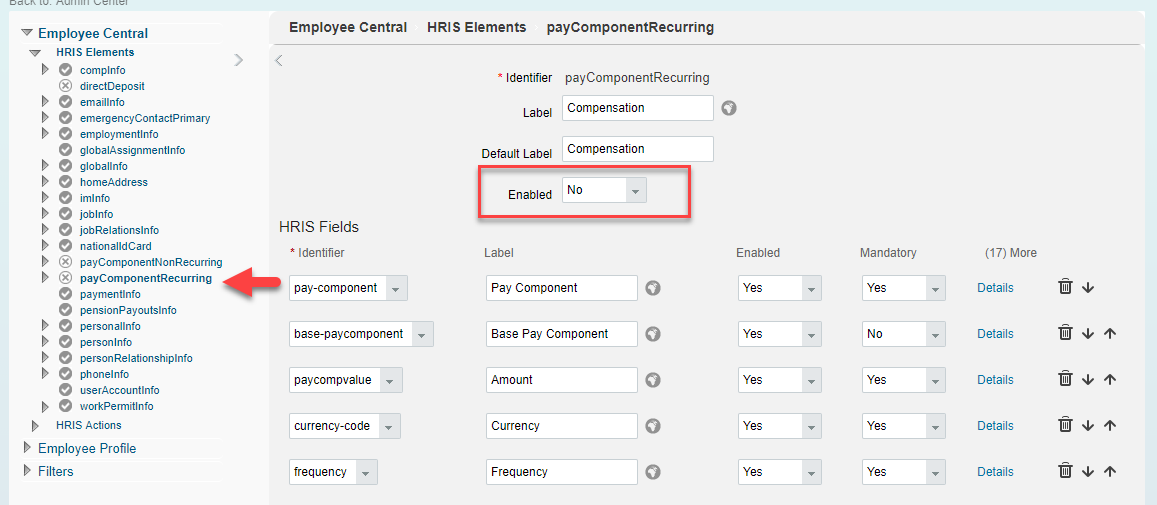The width and height of the screenshot is (1157, 505).
Task: Open translations globe for the Currency label
Action: (x=652, y=426)
